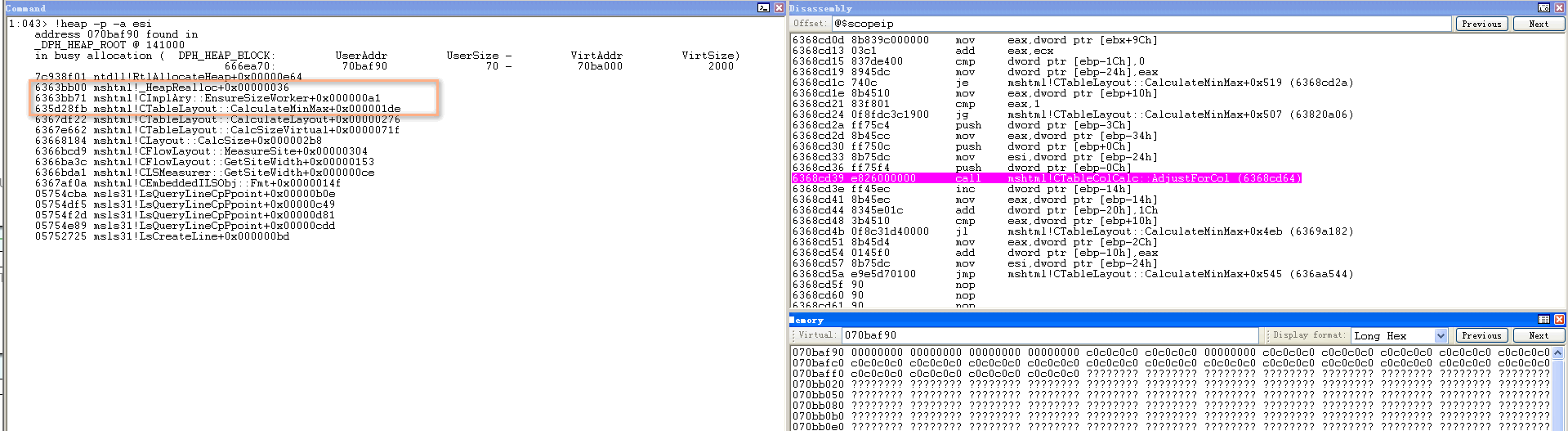Select the highlighted call AdjustForCol instruction line
Viewport: 1568px width, 431px height.
click(1046, 178)
